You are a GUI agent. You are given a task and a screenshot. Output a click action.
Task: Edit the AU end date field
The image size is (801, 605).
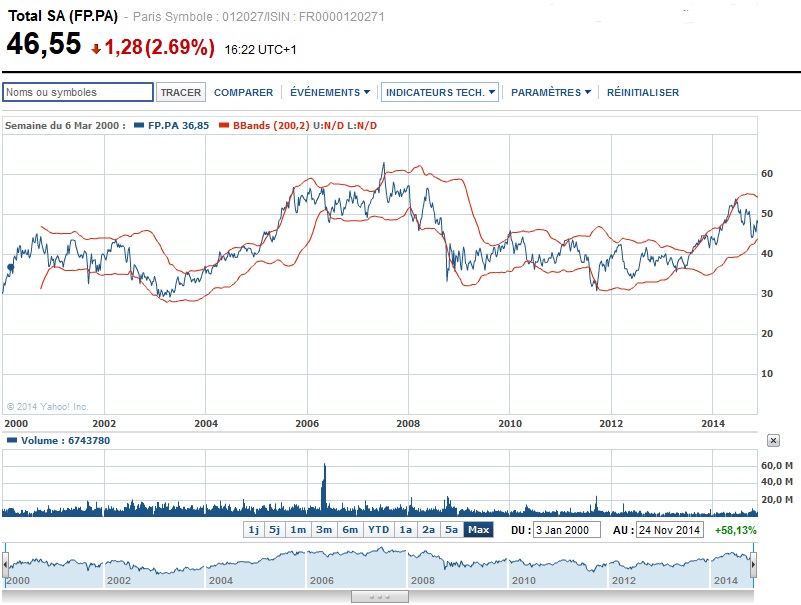coord(670,530)
